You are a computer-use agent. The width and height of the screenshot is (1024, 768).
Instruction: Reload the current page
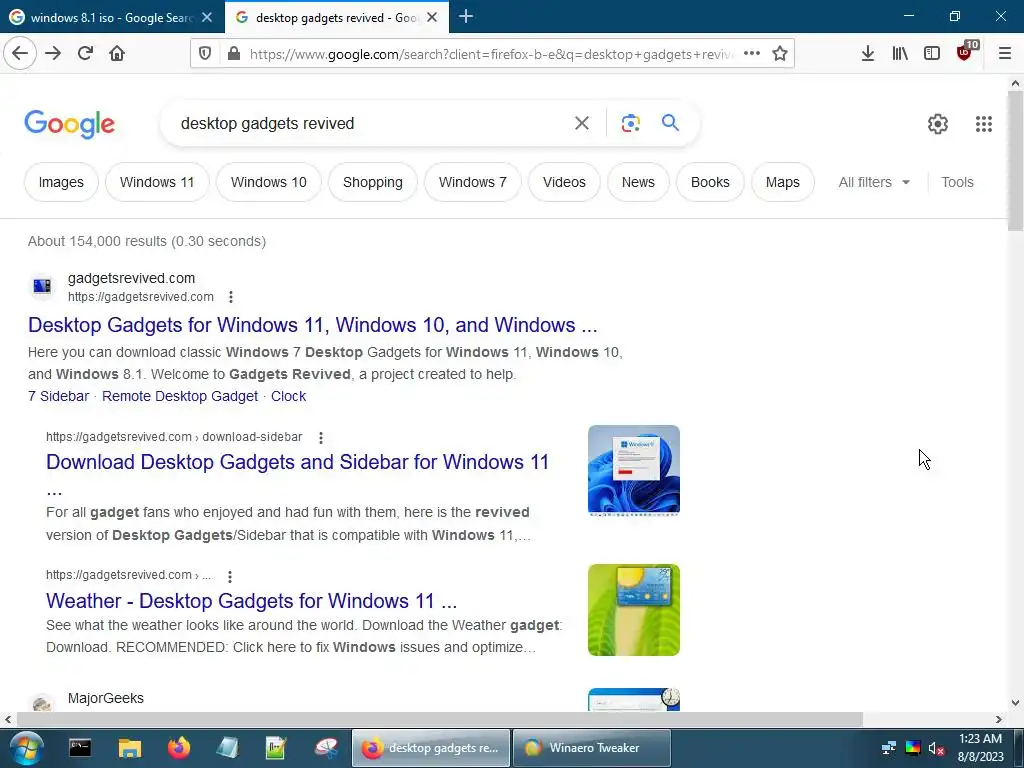[x=85, y=54]
